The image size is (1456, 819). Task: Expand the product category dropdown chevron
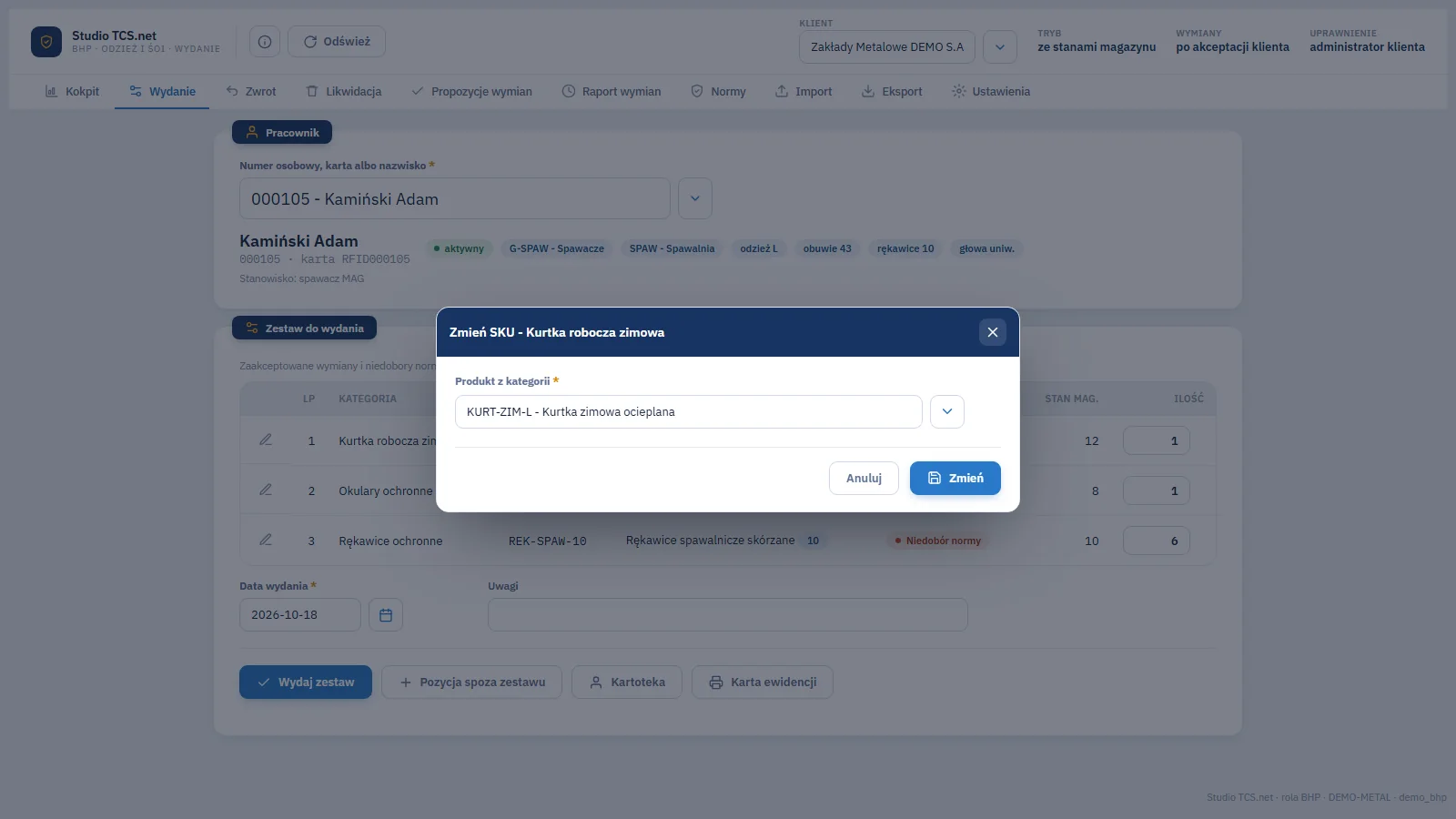pos(947,412)
